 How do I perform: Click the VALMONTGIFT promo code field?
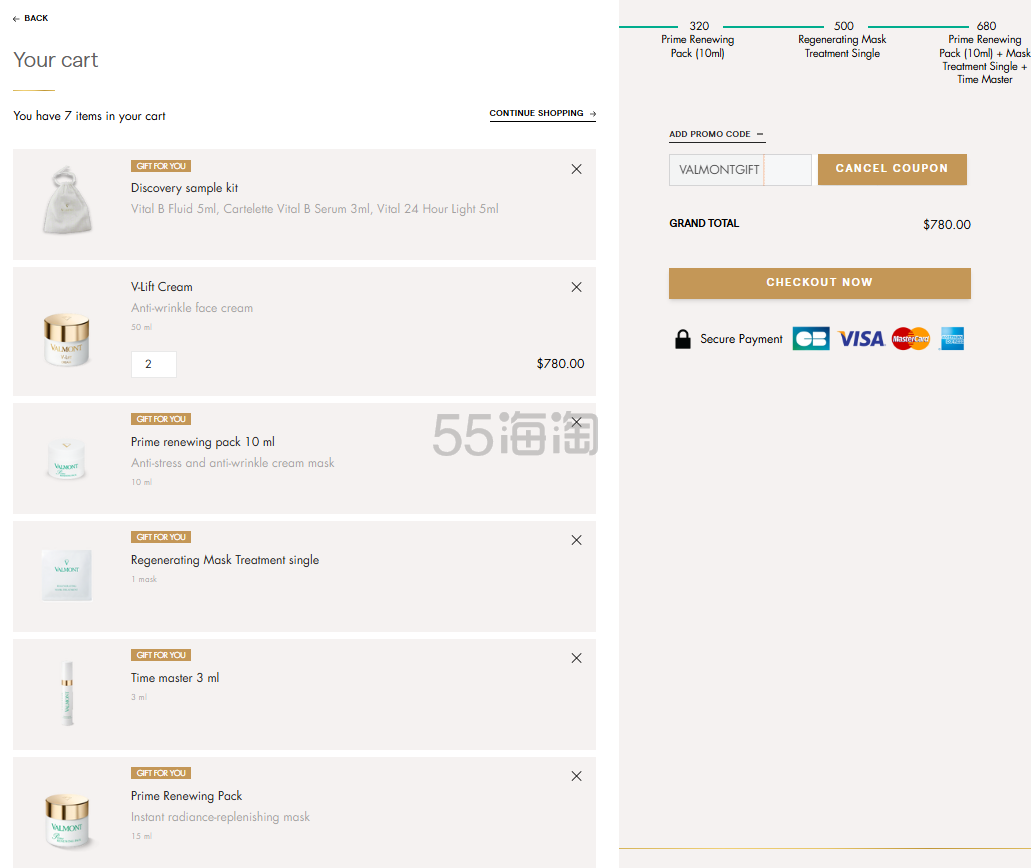(x=740, y=170)
